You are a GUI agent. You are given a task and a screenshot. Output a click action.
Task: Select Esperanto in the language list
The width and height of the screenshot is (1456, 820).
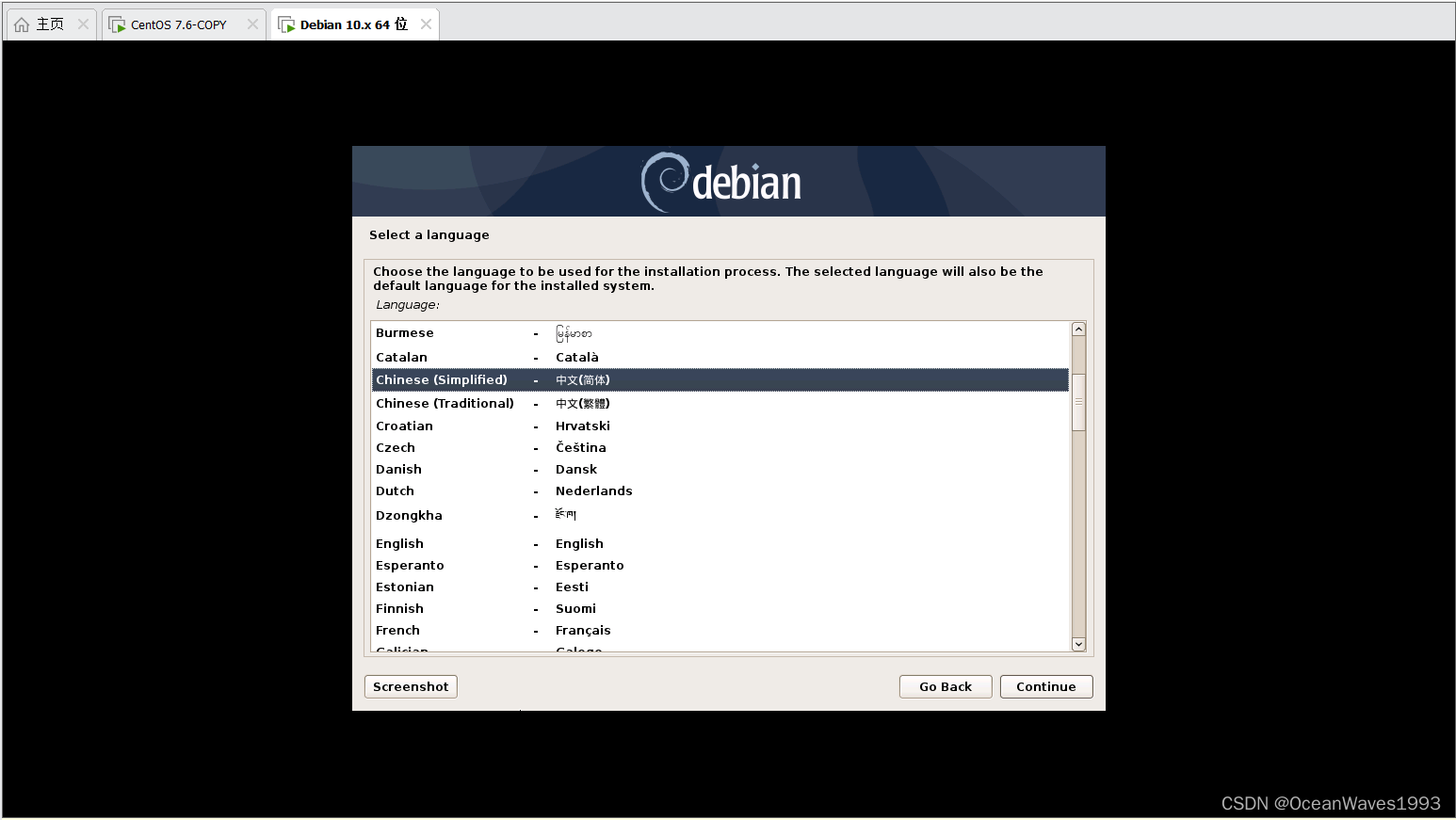click(720, 565)
